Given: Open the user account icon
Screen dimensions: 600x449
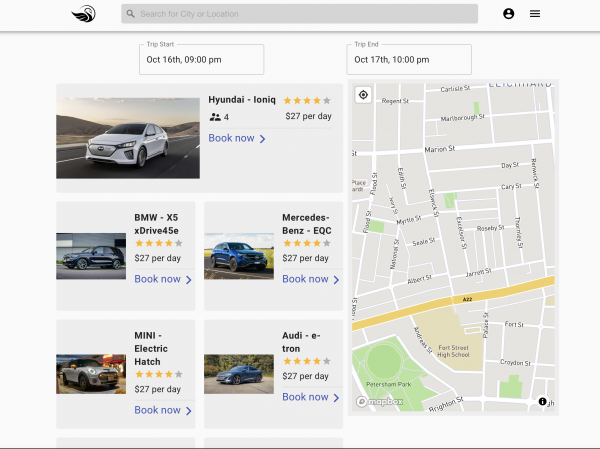Looking at the screenshot, I should pos(508,14).
